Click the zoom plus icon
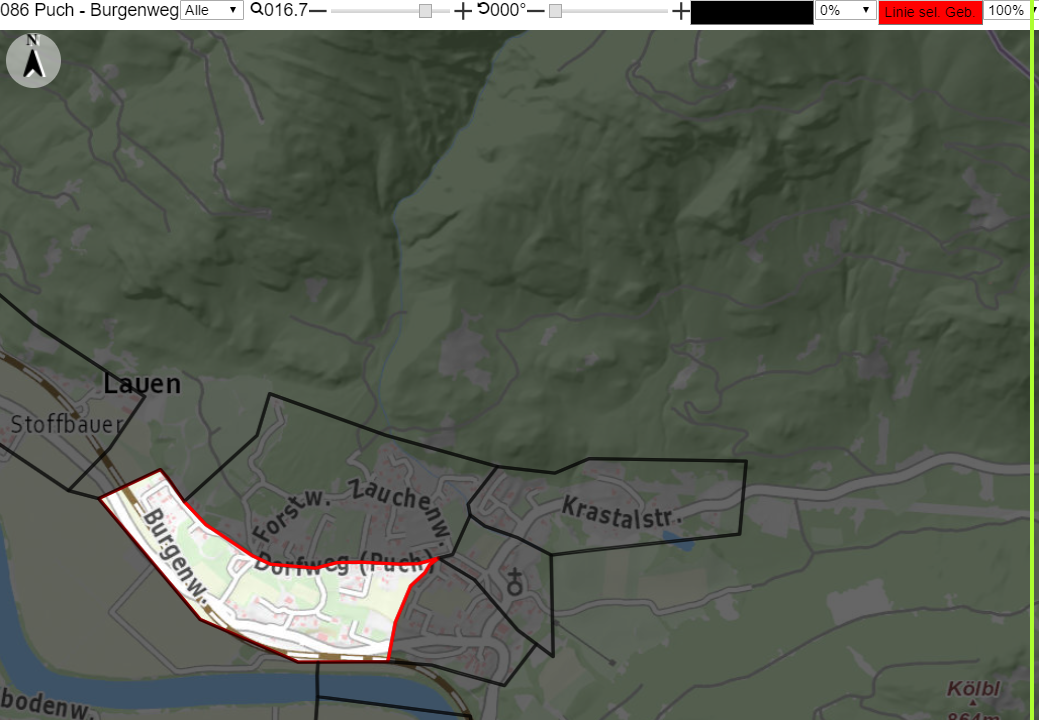 463,11
